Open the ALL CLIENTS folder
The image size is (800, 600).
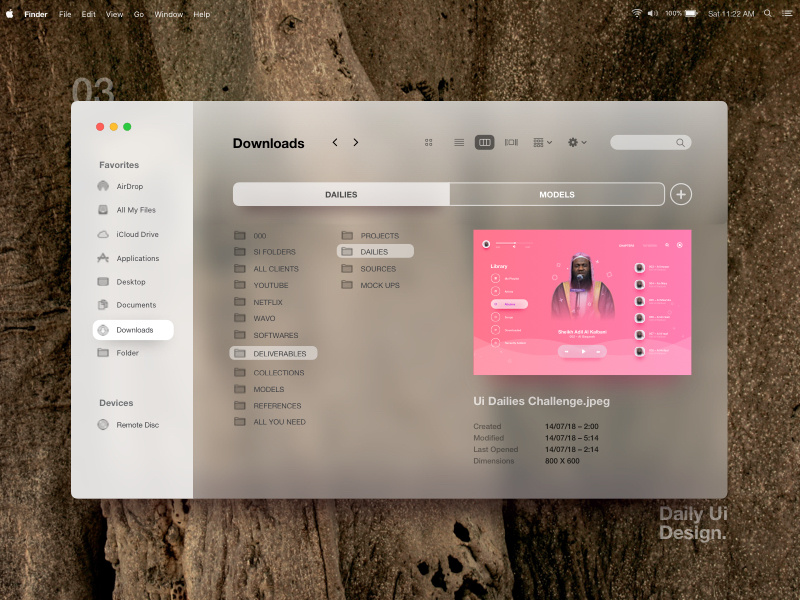[266, 268]
